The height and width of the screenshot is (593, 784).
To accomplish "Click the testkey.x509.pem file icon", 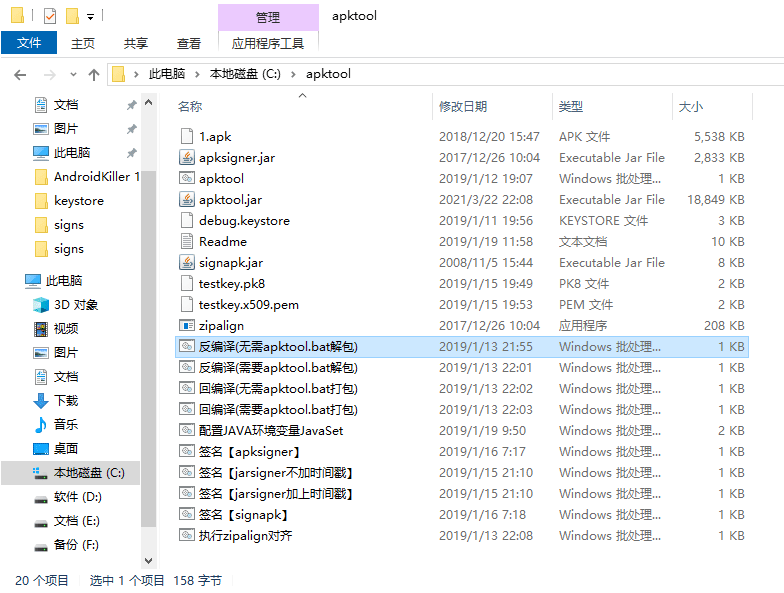I will tap(186, 304).
